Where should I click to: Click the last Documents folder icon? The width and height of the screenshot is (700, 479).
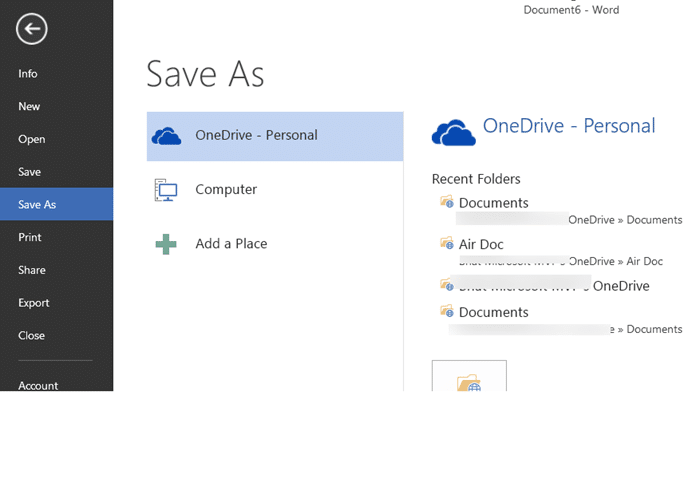[x=447, y=311]
